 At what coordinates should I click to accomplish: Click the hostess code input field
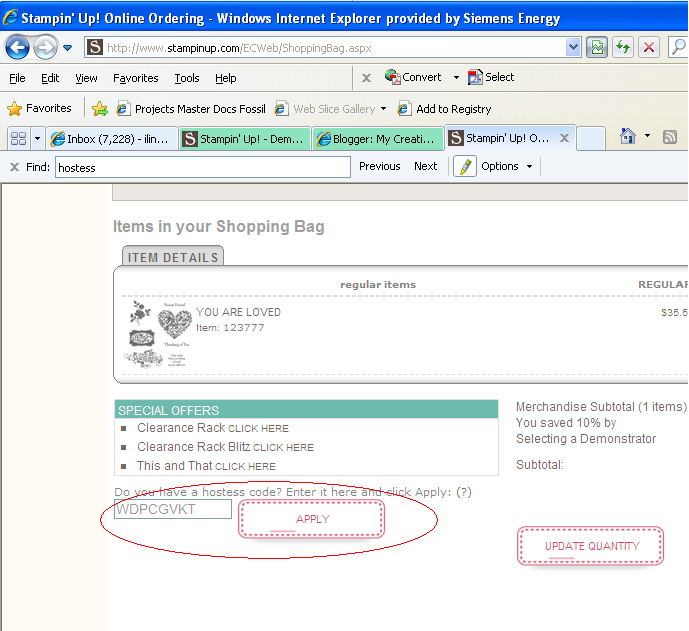(x=173, y=509)
